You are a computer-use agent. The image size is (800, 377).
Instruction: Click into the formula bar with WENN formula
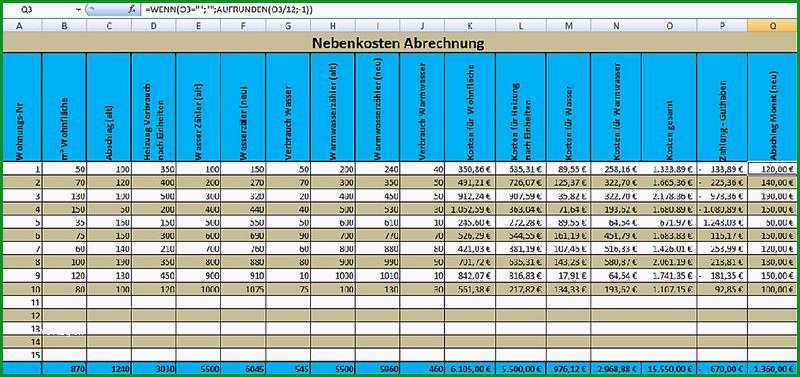469,10
